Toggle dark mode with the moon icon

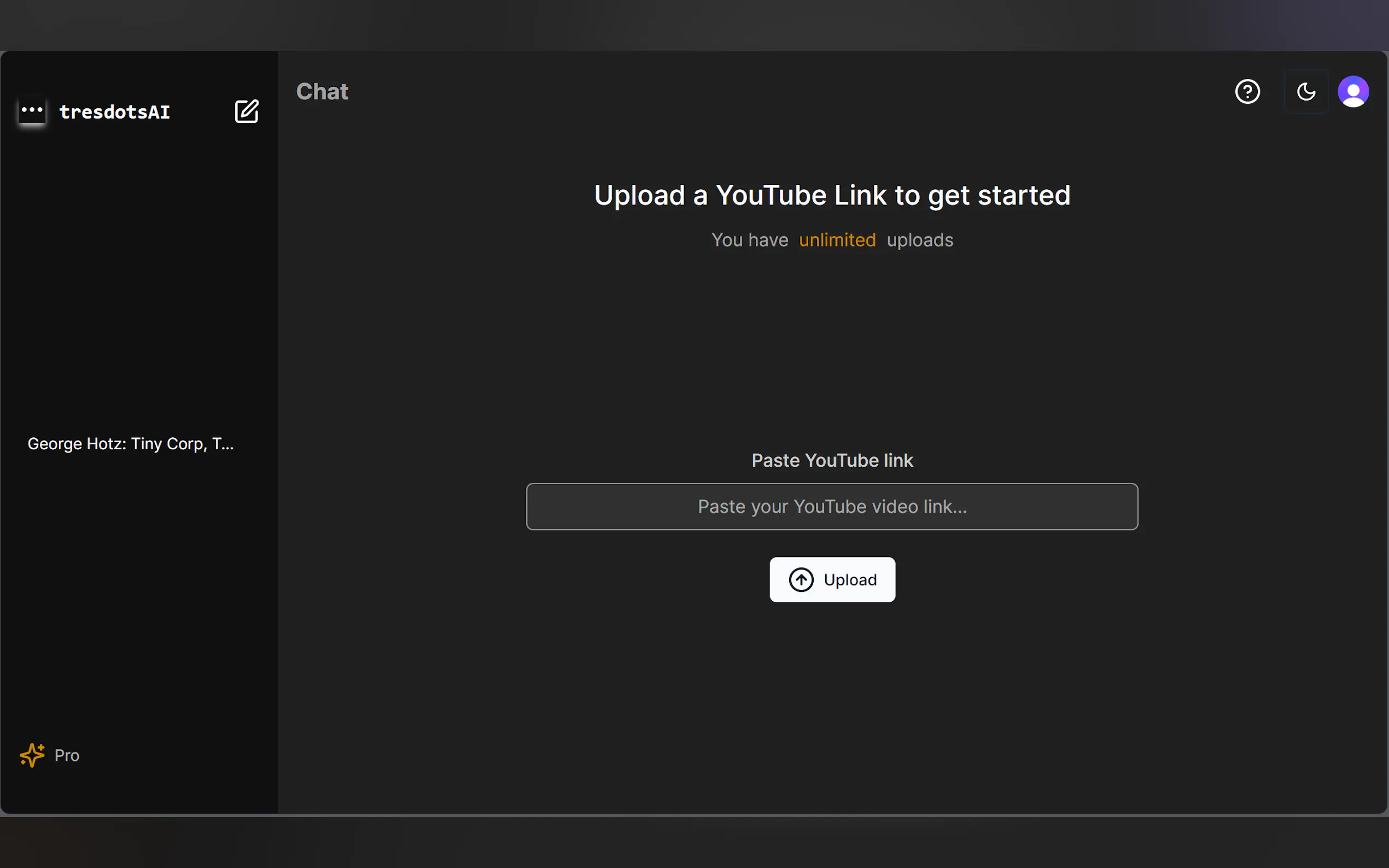[x=1306, y=92]
